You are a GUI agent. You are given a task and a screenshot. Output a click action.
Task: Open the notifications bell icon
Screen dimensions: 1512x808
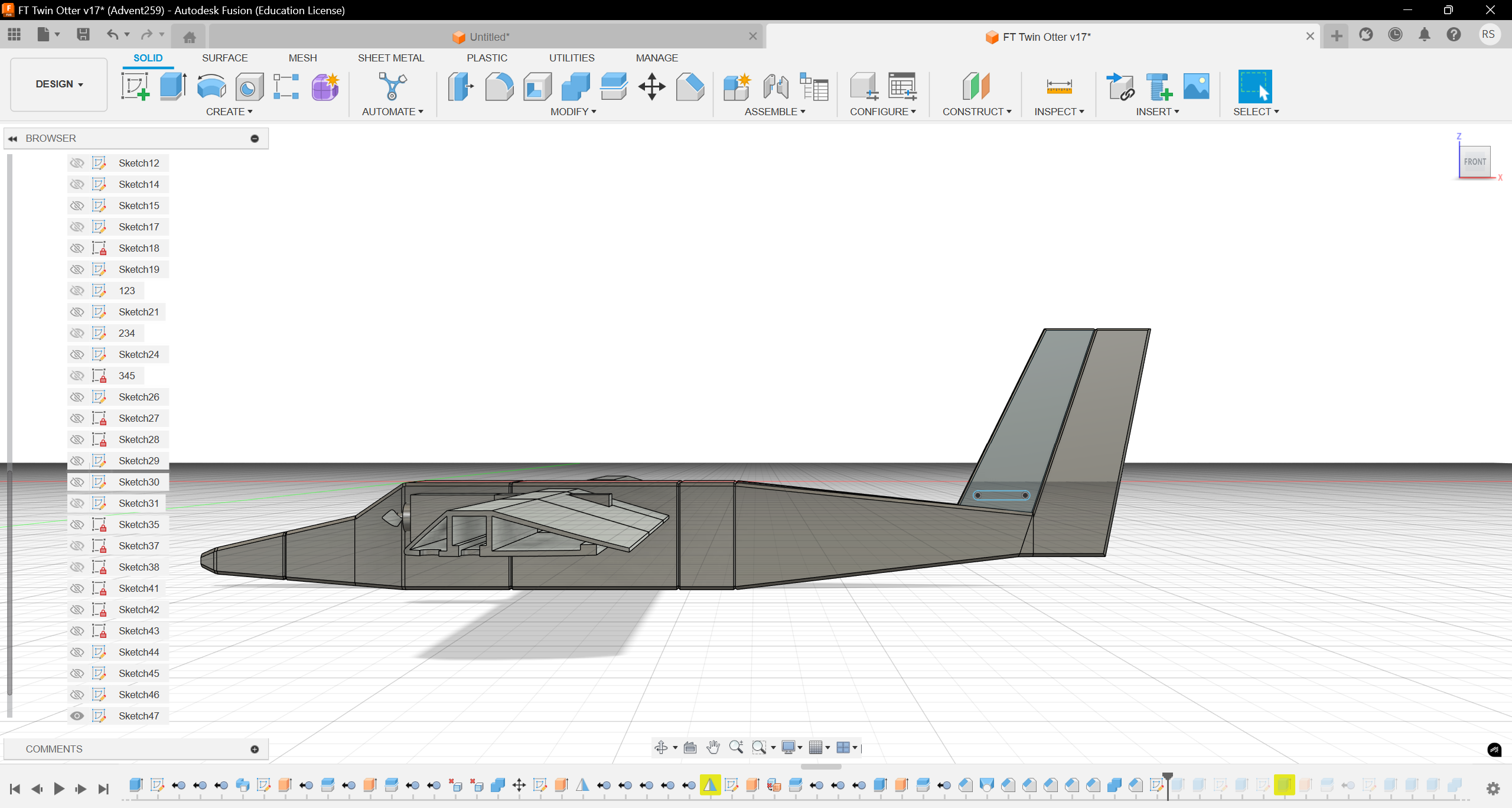[1425, 34]
